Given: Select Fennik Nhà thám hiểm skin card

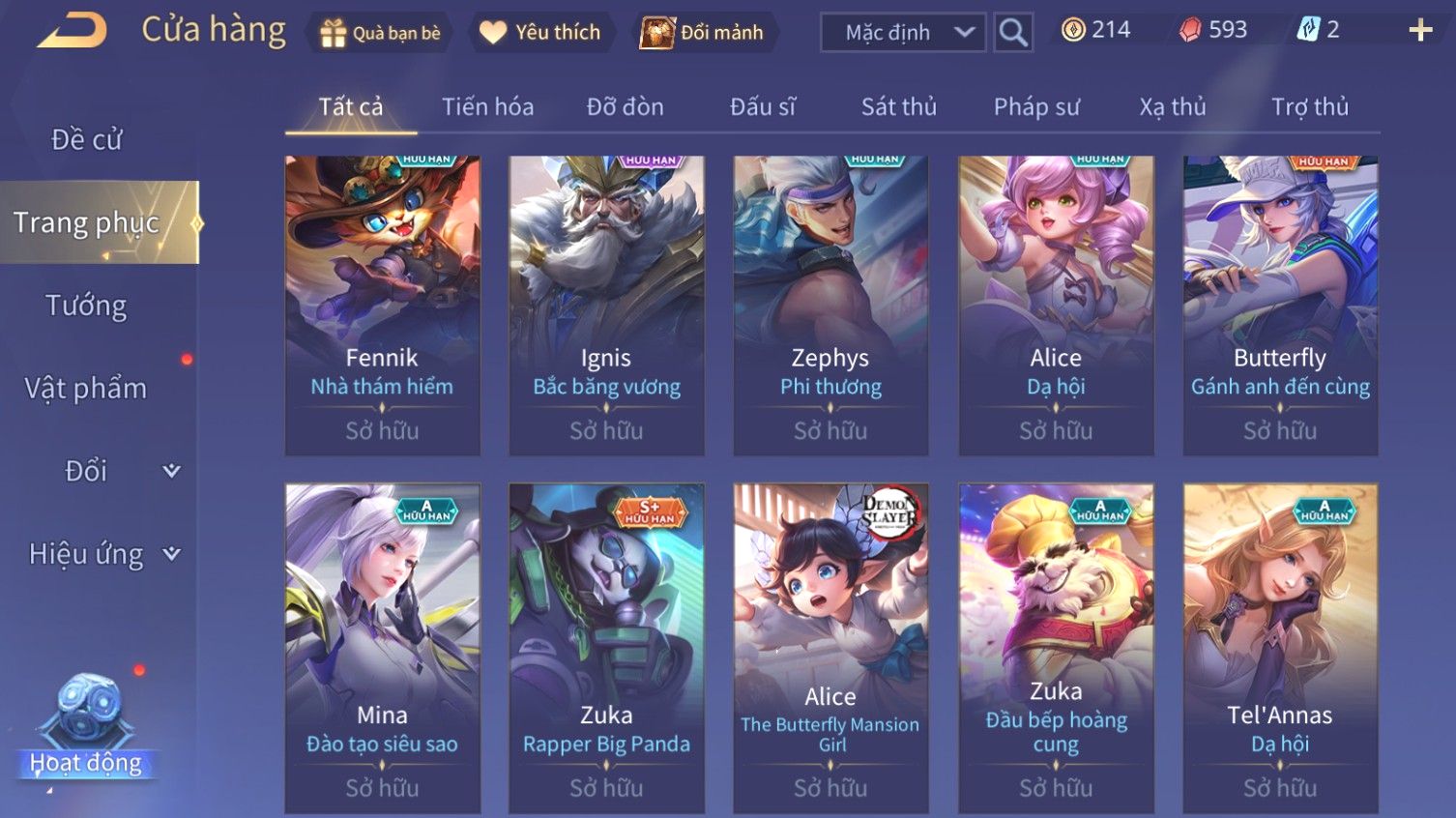Looking at the screenshot, I should 383,306.
